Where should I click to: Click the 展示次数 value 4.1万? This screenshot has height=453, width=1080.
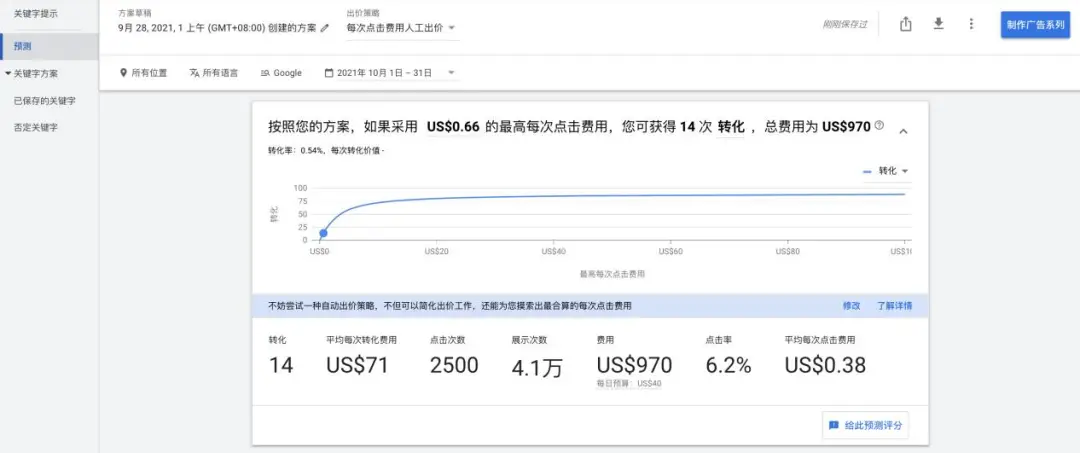pos(537,368)
